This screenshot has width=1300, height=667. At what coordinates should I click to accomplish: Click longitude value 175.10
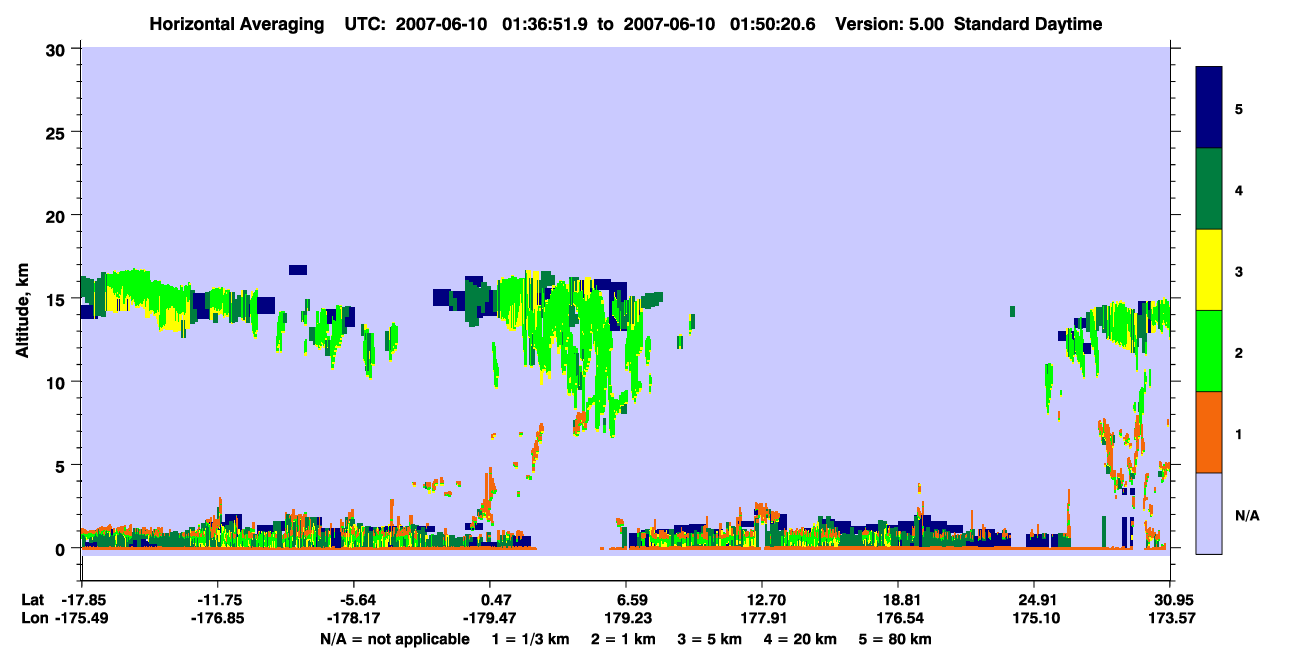coord(1034,619)
